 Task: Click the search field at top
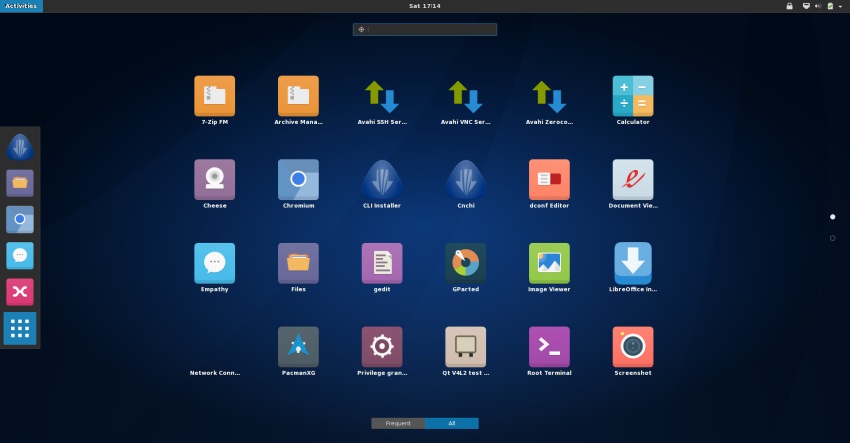click(x=425, y=29)
